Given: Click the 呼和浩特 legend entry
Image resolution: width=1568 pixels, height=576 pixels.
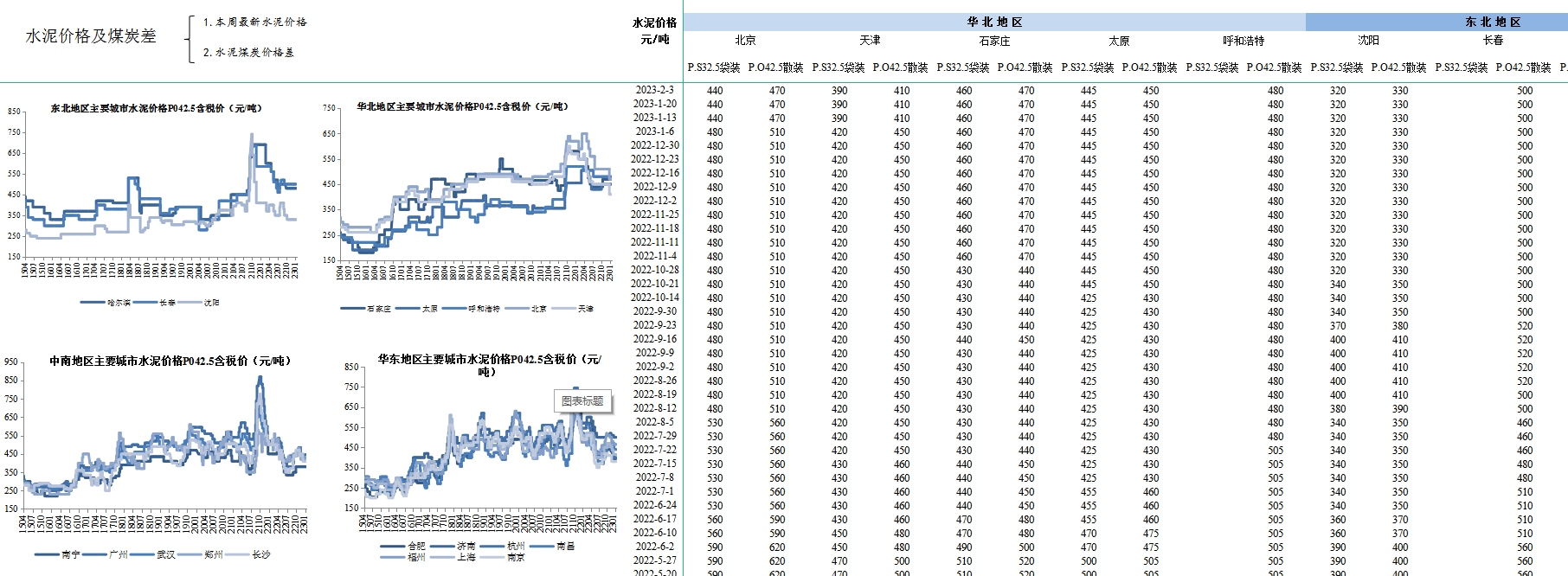Looking at the screenshot, I should [484, 309].
